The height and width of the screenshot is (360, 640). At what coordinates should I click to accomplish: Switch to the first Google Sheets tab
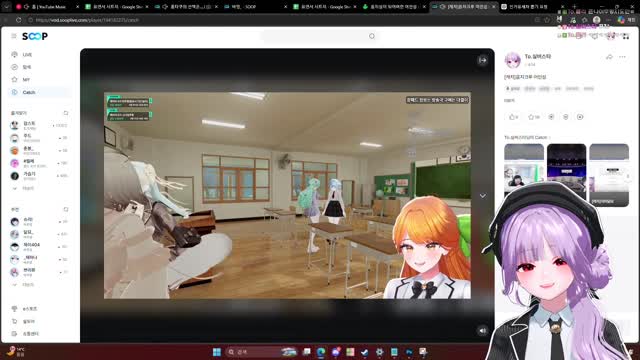116,7
